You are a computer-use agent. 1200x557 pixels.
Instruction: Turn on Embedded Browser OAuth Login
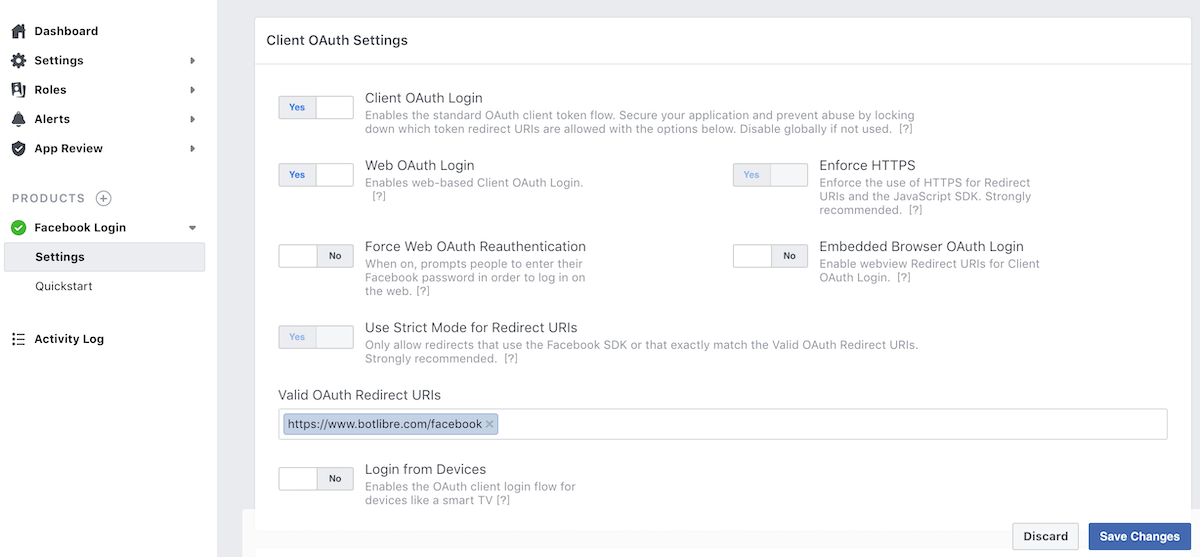point(770,256)
